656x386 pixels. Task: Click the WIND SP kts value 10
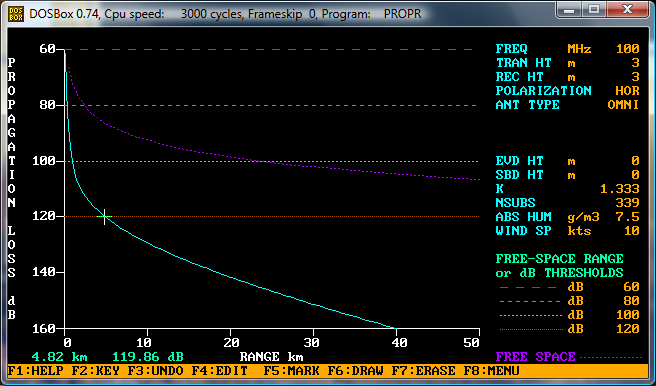tap(632, 231)
